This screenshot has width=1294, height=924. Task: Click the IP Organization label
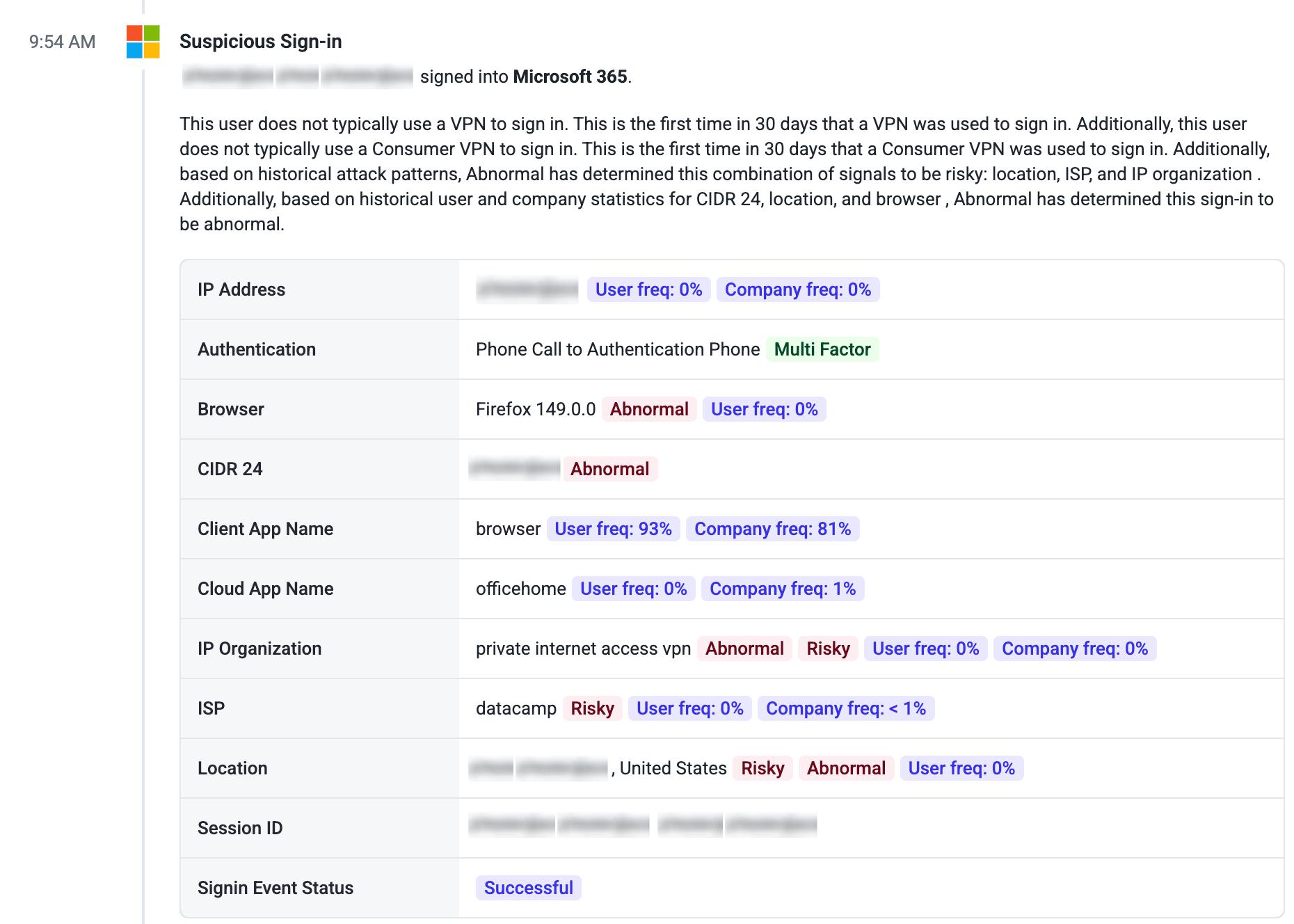259,648
